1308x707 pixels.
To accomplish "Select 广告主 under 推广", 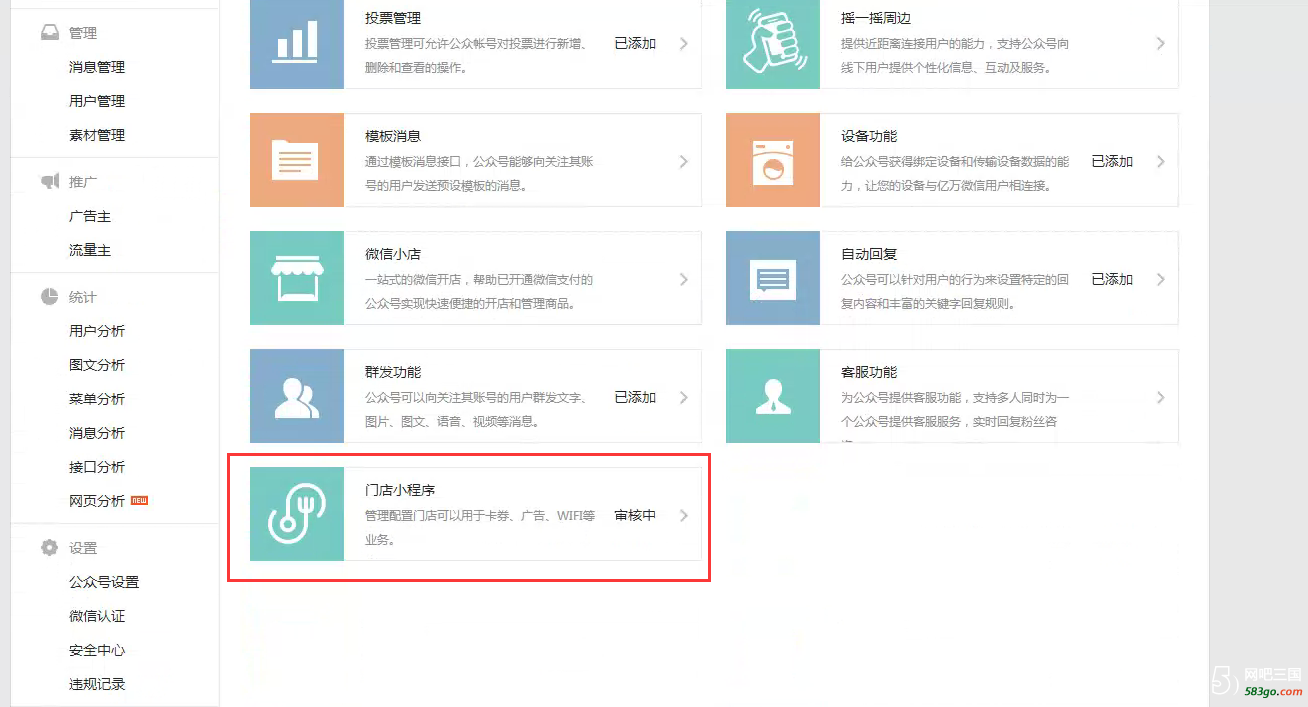I will coord(90,216).
